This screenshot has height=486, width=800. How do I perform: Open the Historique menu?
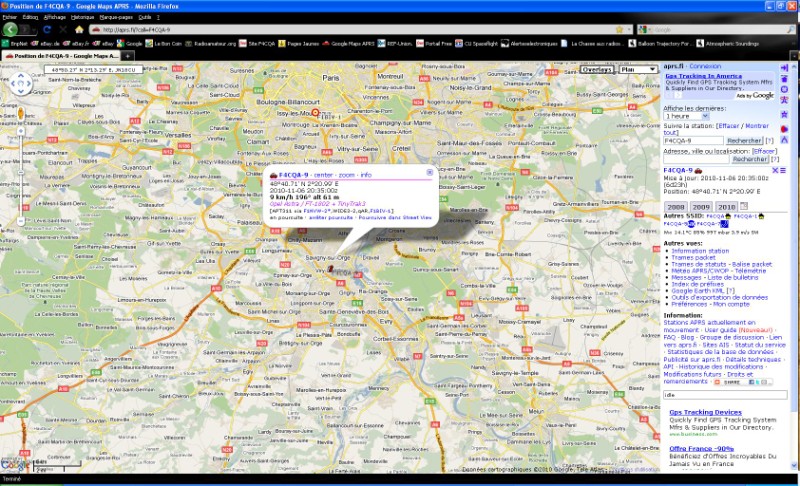pos(82,17)
